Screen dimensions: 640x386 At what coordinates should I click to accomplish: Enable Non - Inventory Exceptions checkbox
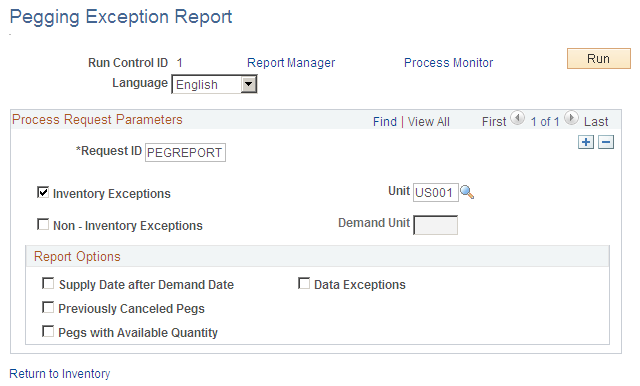[43, 224]
